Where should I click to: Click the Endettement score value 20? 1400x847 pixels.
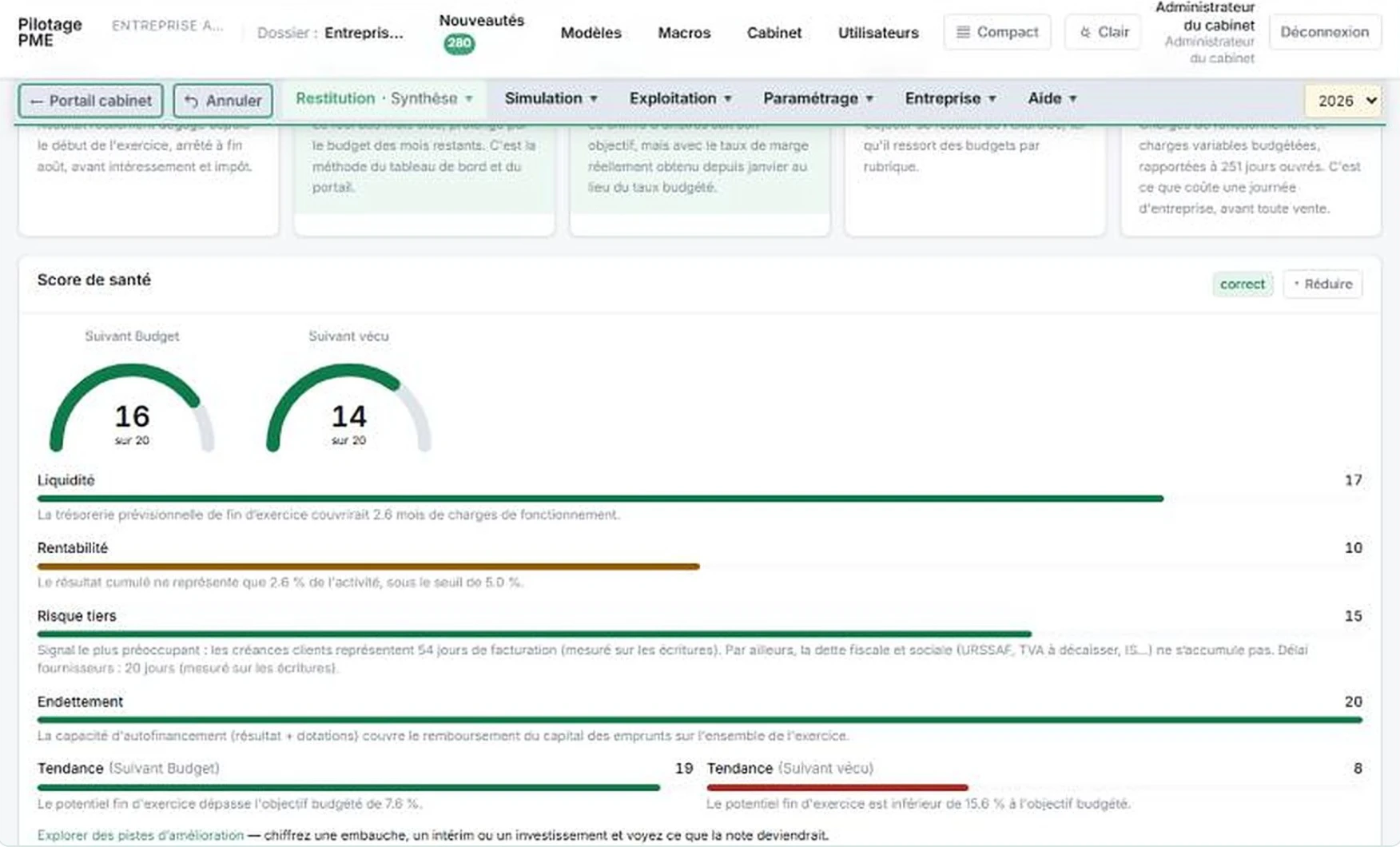tap(1353, 702)
